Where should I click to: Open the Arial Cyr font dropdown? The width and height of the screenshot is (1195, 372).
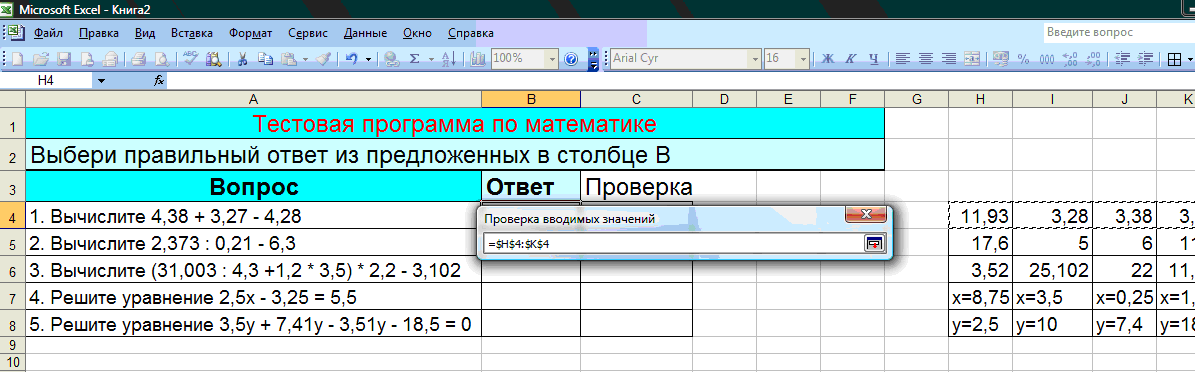pyautogui.click(x=754, y=59)
